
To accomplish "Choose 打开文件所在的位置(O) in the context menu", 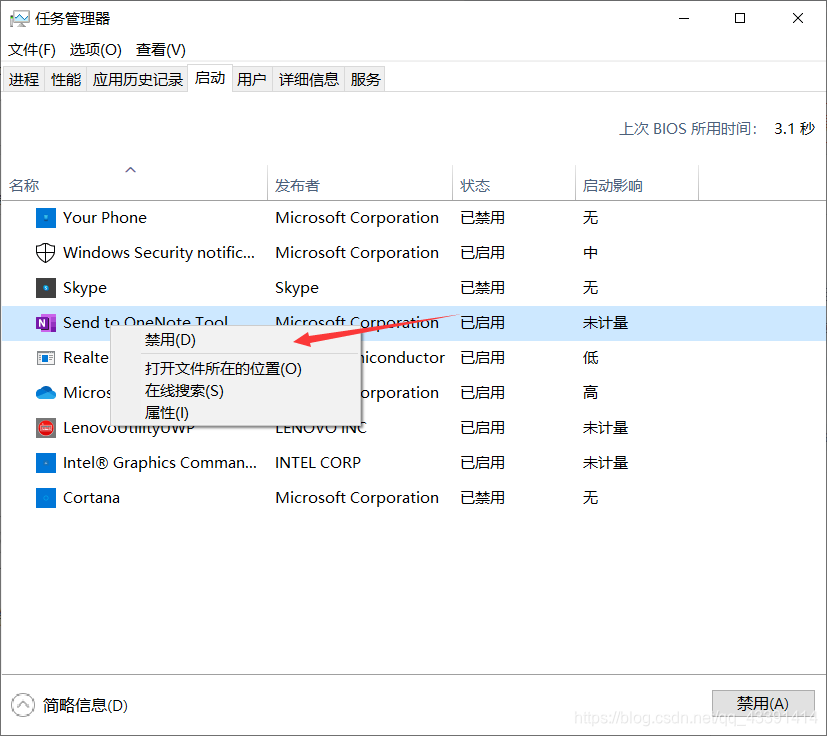I will pos(236,369).
